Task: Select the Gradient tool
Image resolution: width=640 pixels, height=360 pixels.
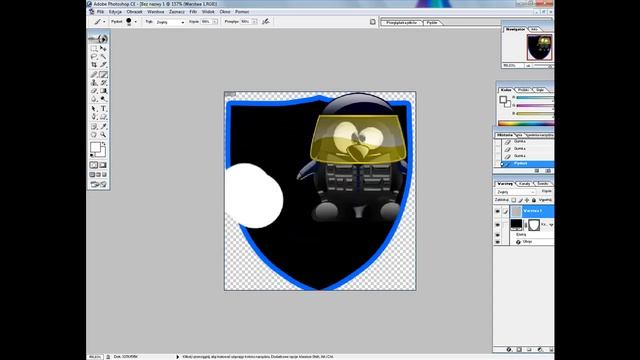Action: (x=103, y=91)
